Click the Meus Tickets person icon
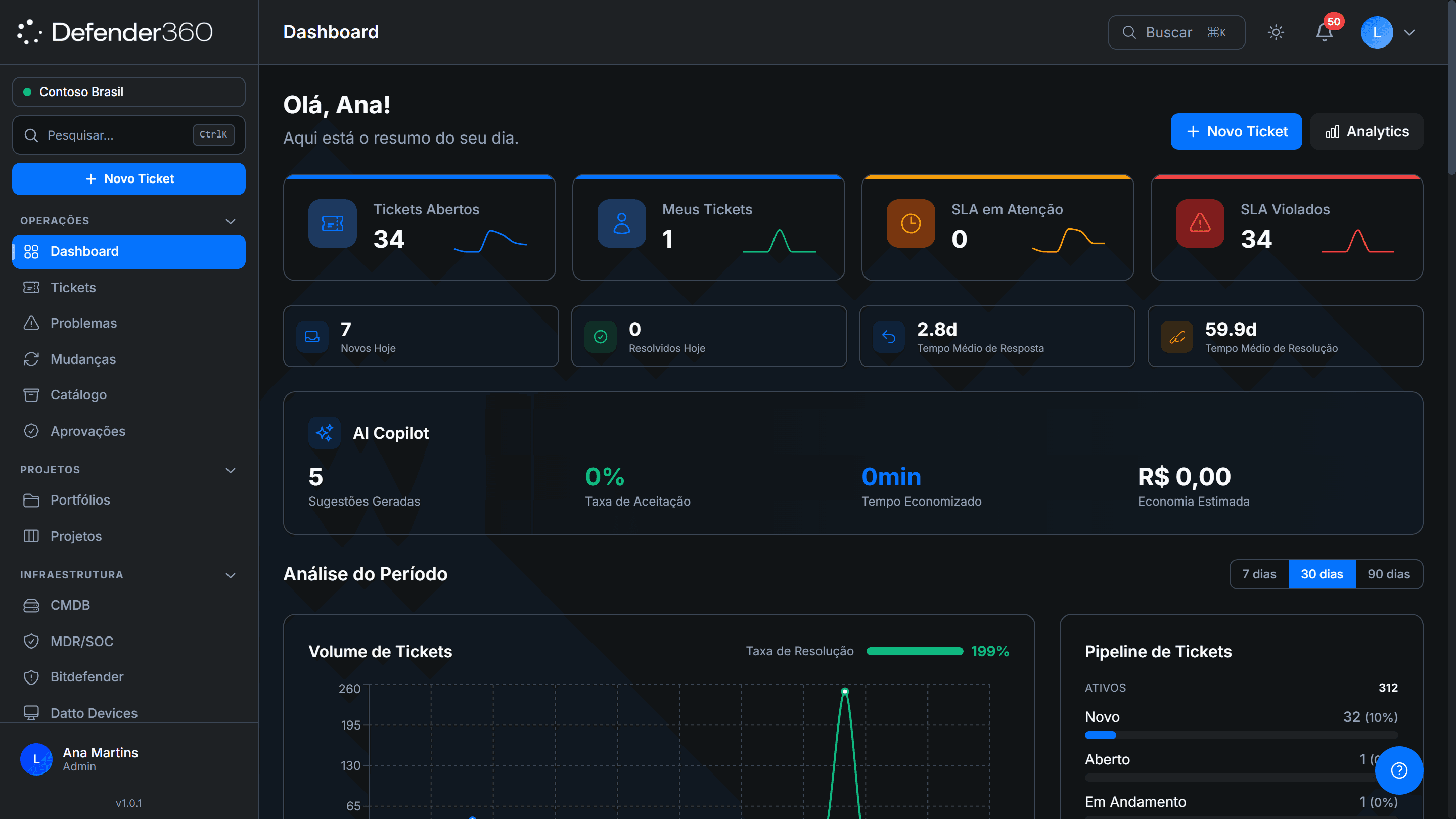The height and width of the screenshot is (819, 1456). tap(622, 223)
